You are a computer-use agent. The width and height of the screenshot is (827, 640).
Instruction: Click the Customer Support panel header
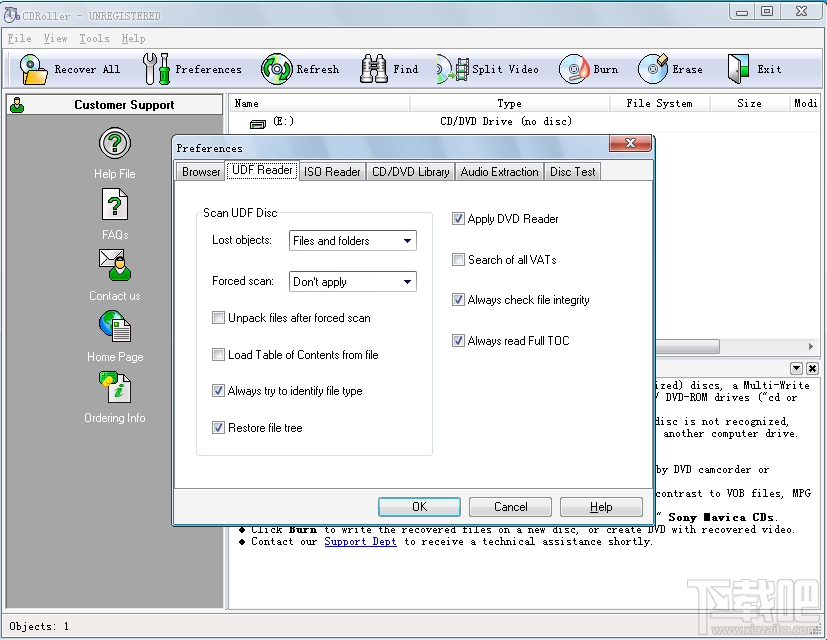point(114,104)
